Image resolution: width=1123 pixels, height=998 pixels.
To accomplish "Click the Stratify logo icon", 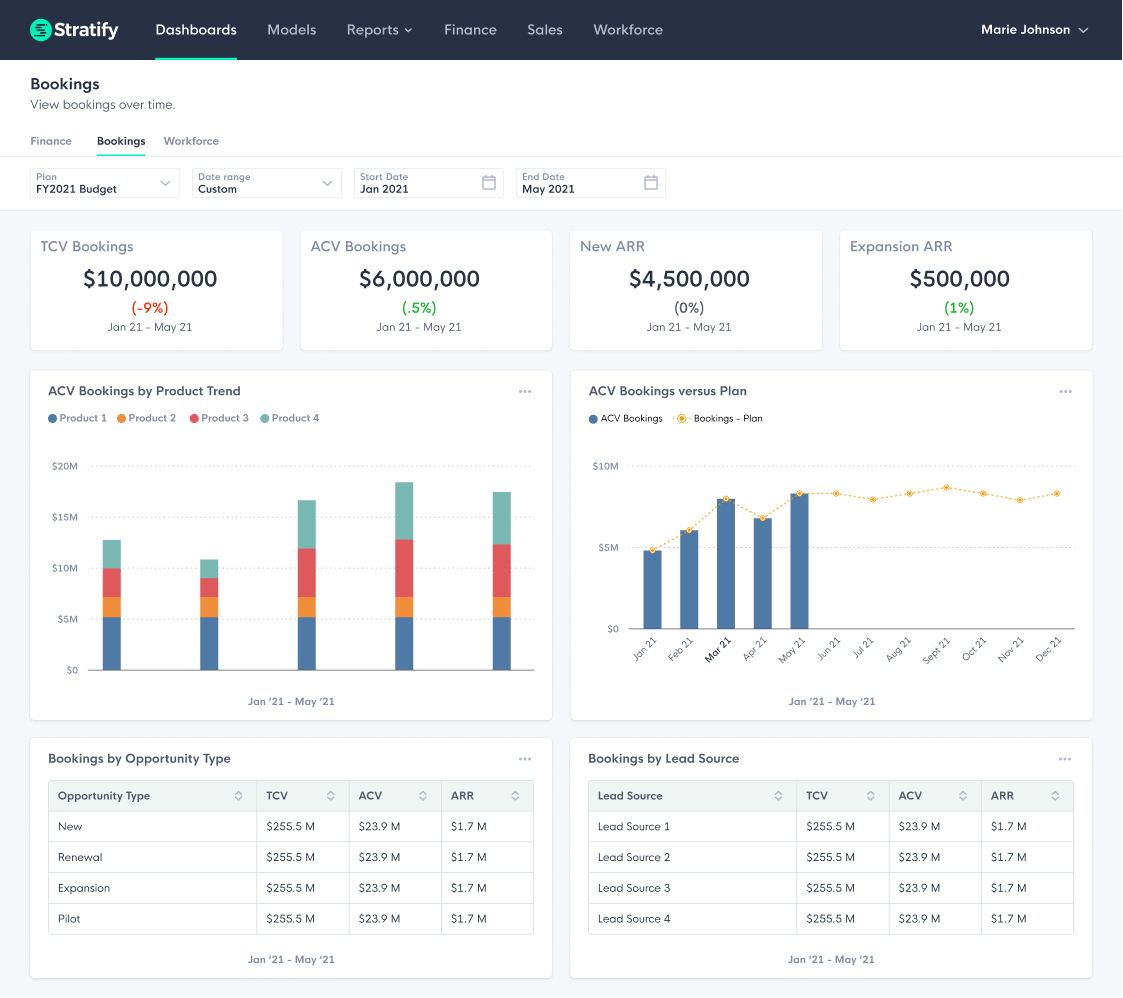I will 40,30.
